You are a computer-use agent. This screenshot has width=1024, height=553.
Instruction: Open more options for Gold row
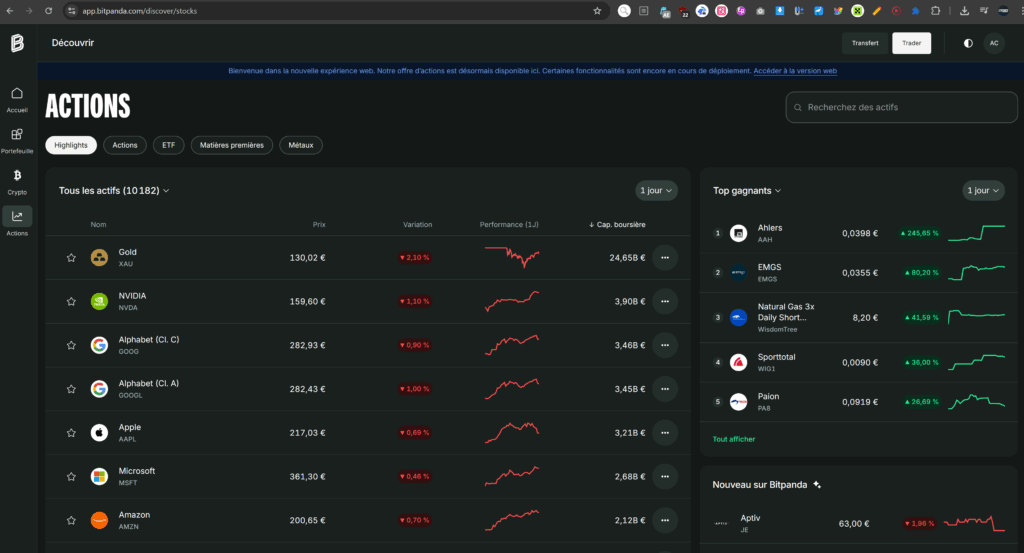point(665,257)
